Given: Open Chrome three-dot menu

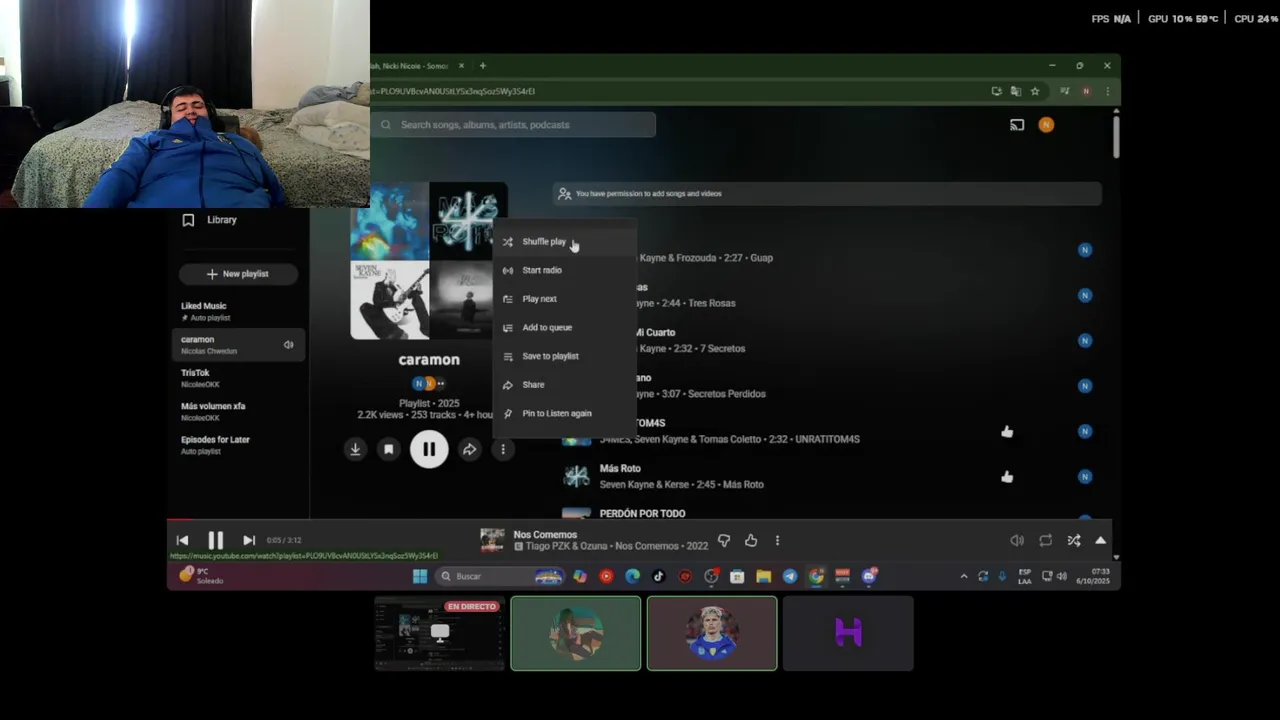Looking at the screenshot, I should (x=1107, y=91).
